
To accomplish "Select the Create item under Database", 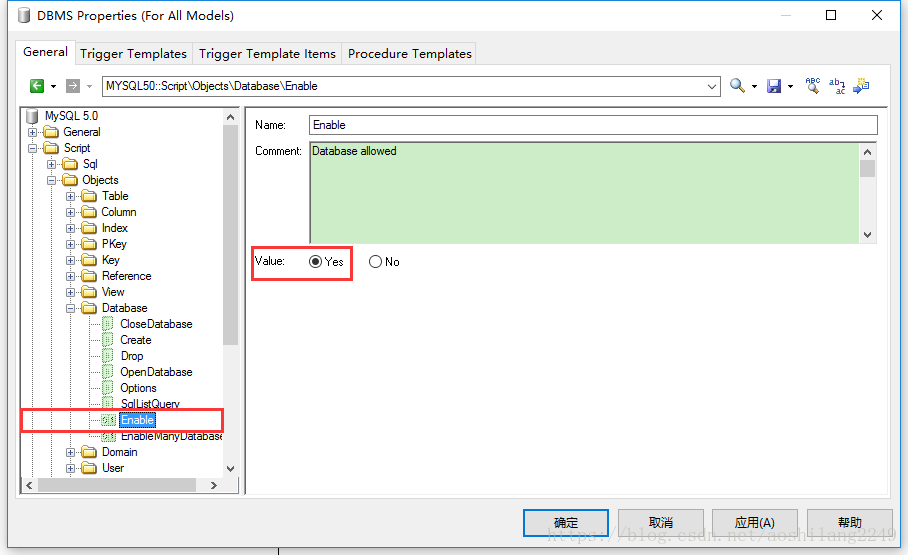I will tap(136, 340).
